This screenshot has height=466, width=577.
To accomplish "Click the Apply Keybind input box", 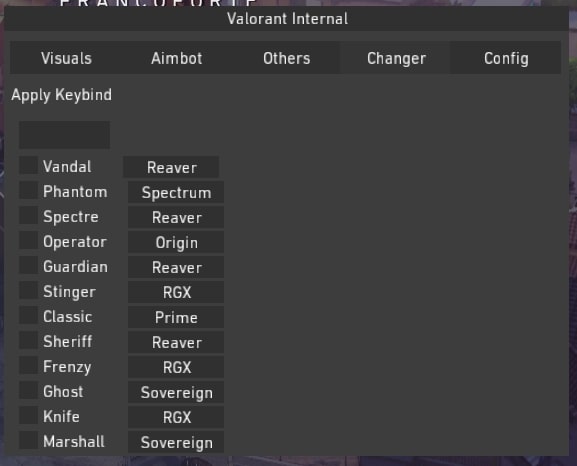I will tap(64, 135).
